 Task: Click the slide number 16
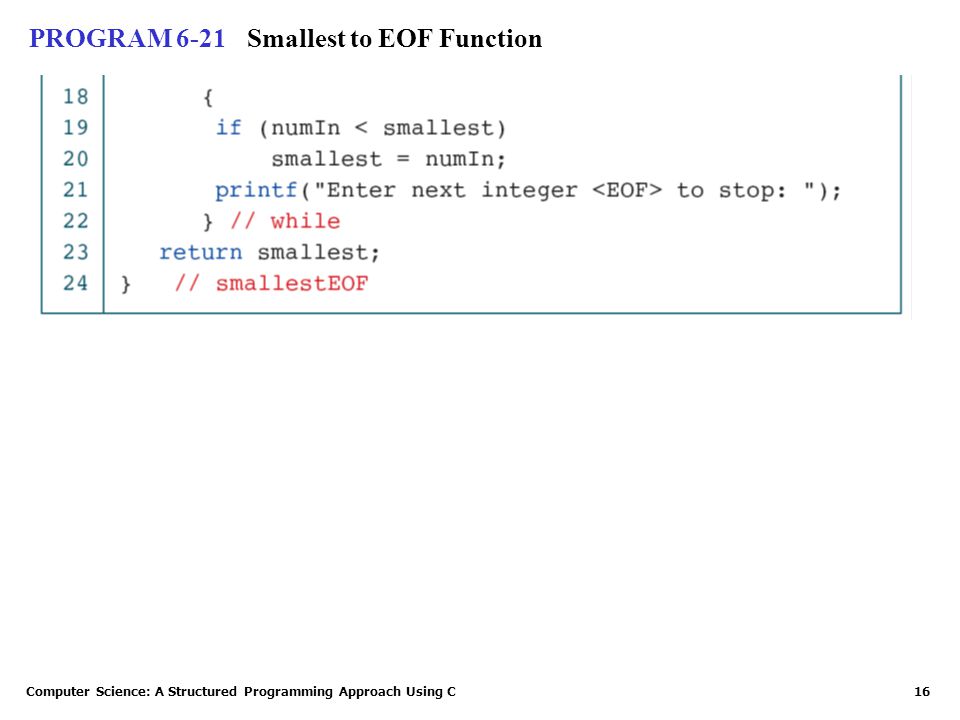click(922, 692)
